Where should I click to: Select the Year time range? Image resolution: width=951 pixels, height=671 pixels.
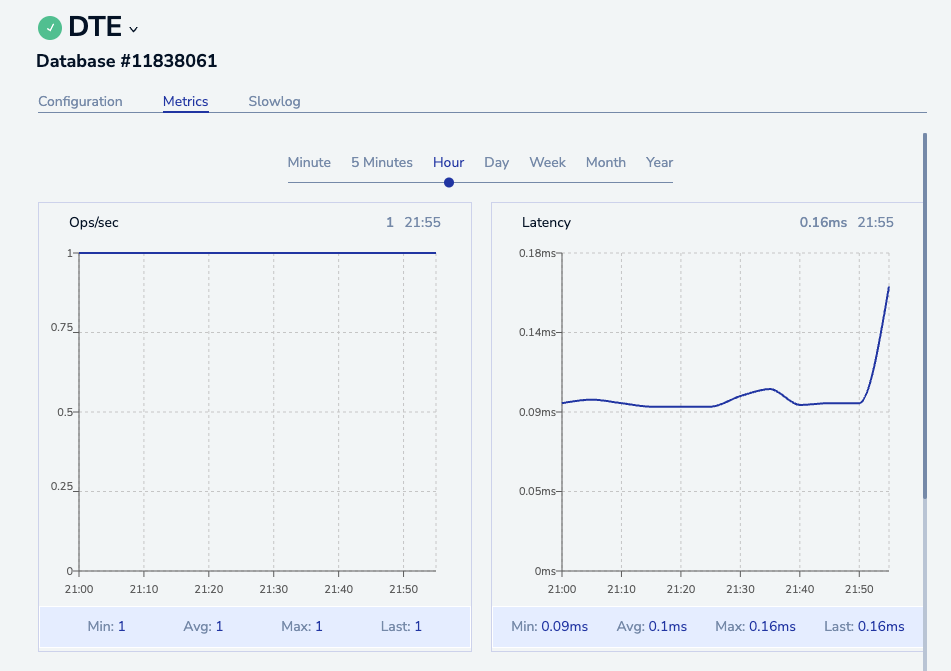click(x=659, y=163)
